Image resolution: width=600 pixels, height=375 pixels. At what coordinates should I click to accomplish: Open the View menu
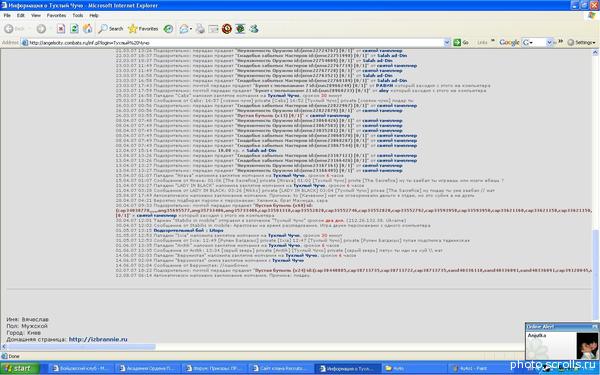(x=36, y=15)
